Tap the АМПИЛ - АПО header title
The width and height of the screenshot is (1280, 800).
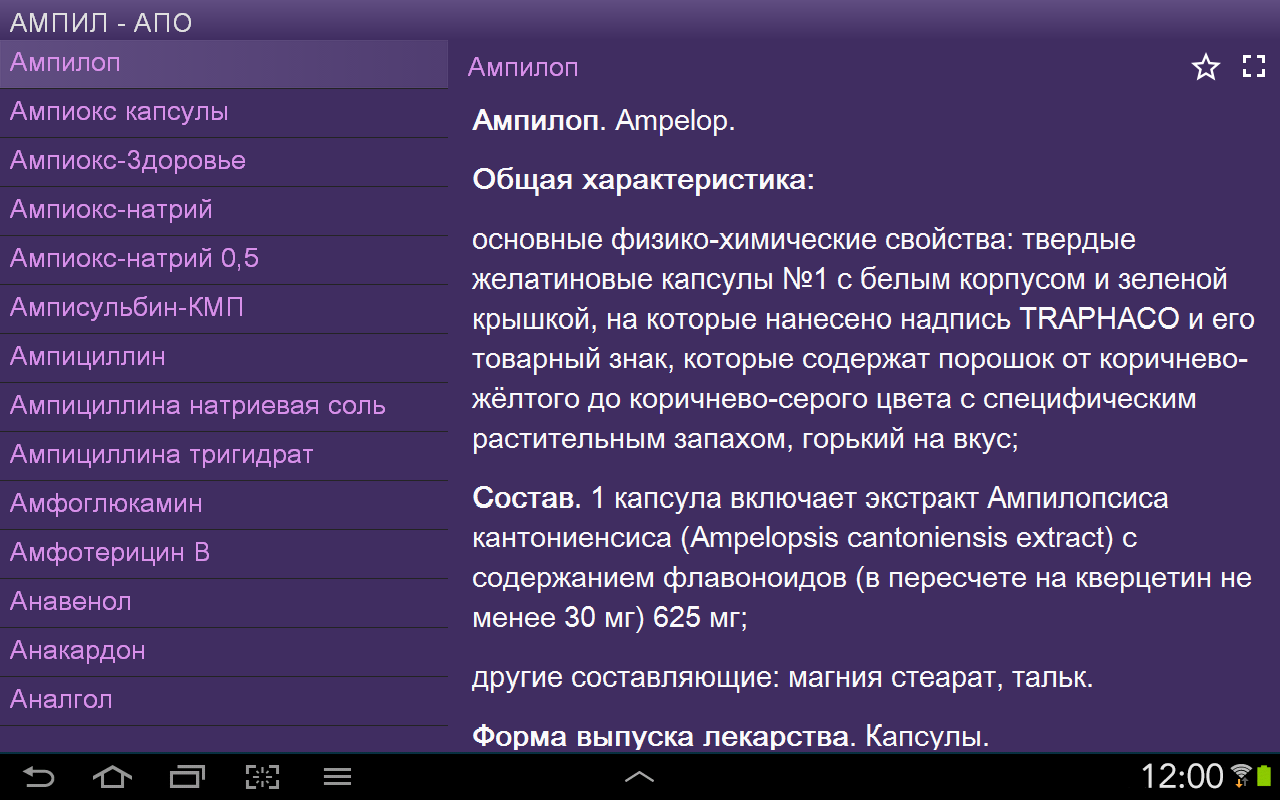tap(101, 22)
